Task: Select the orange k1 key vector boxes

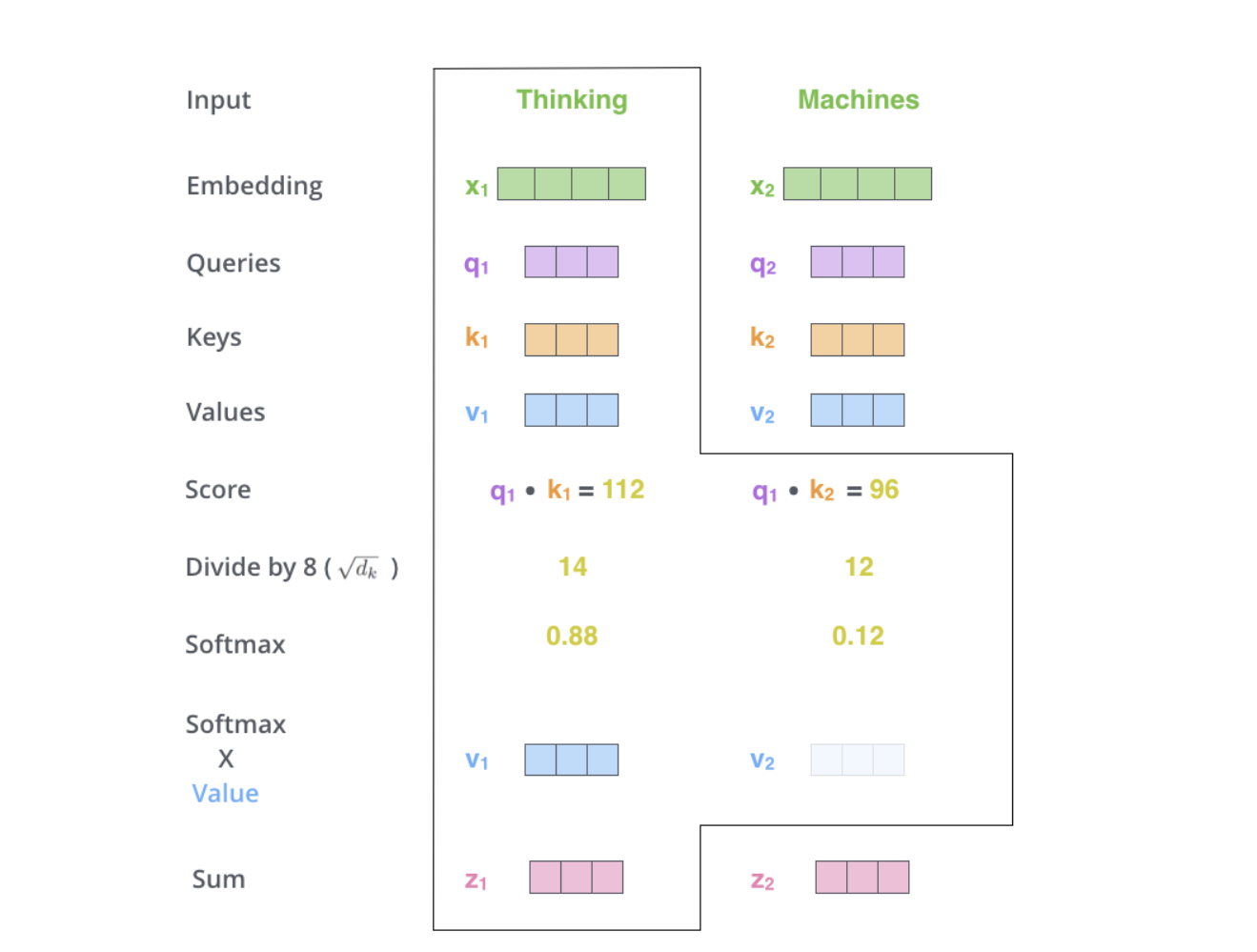Action: (571, 339)
